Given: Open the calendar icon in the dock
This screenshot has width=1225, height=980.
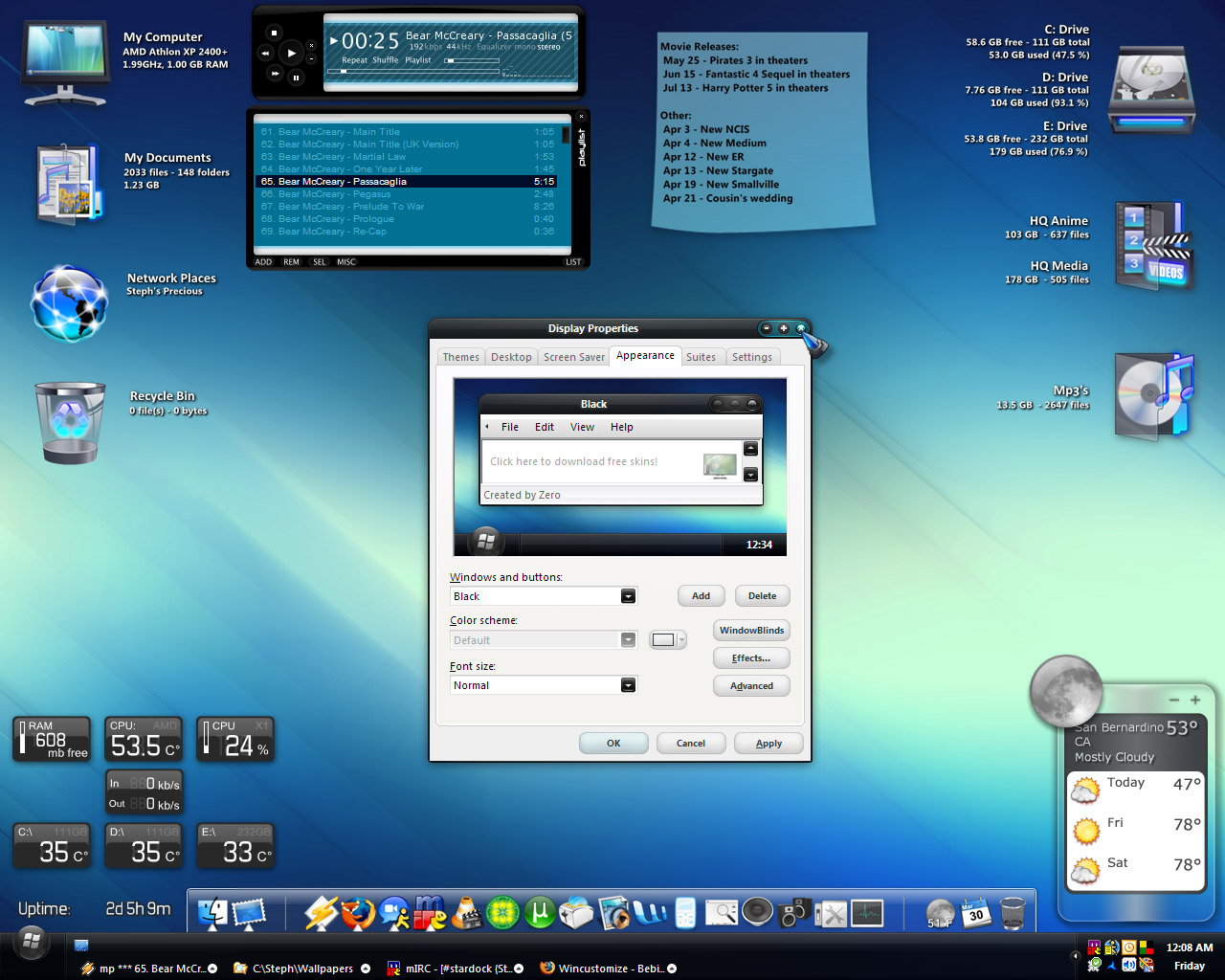Looking at the screenshot, I should click(x=975, y=913).
